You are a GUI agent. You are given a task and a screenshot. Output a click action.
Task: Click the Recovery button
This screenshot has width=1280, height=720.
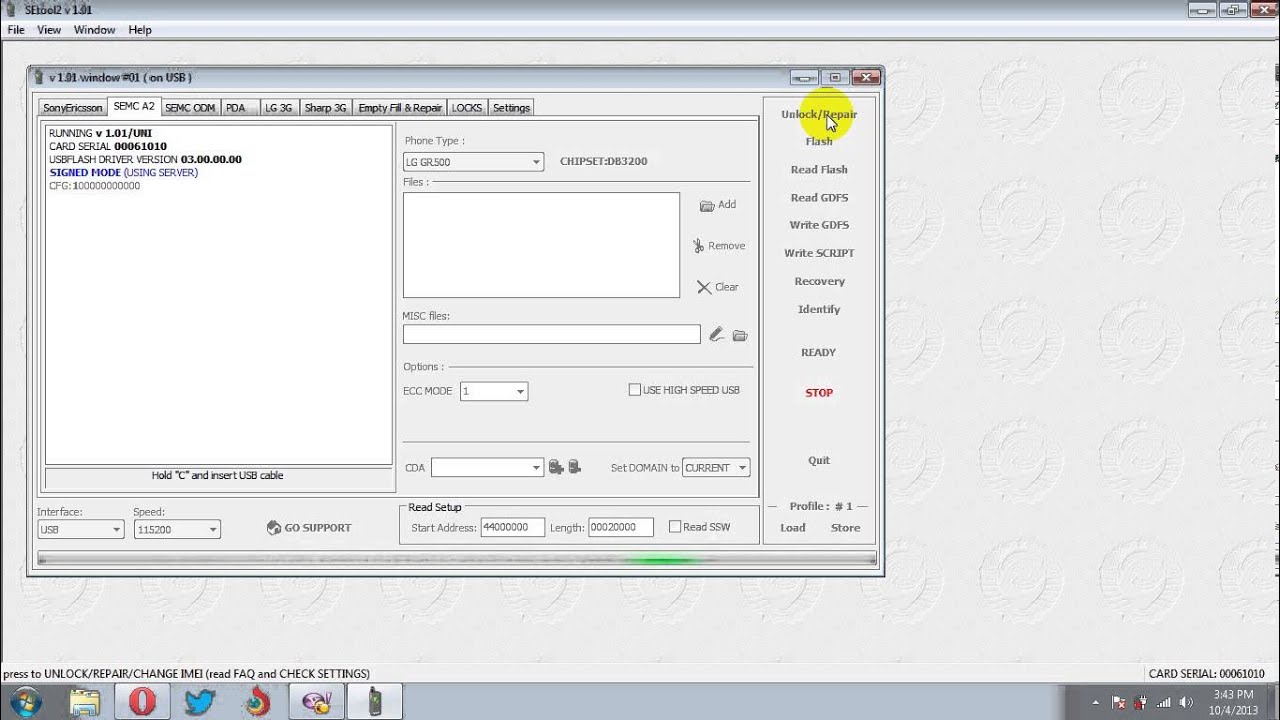pyautogui.click(x=819, y=281)
